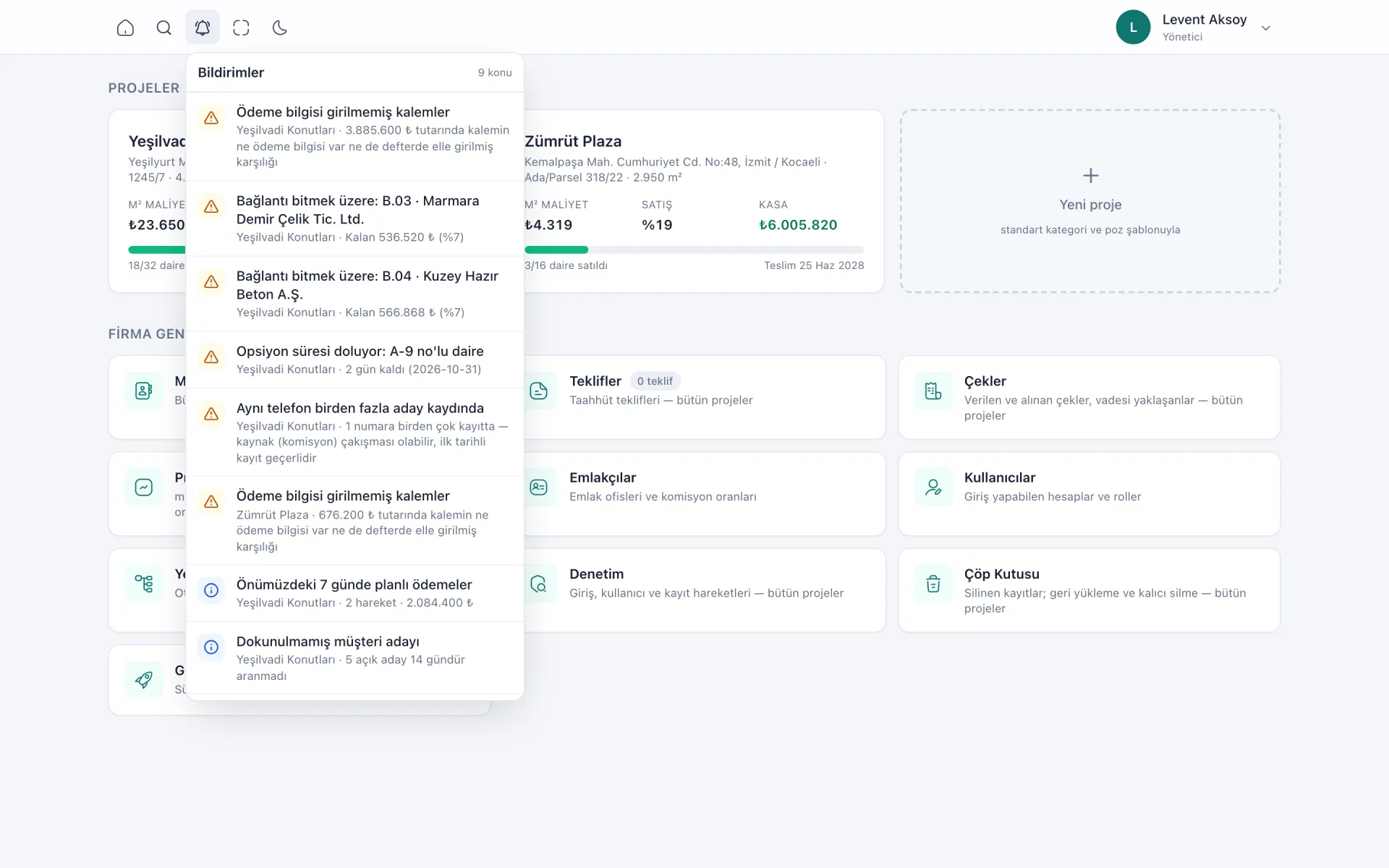Image resolution: width=1389 pixels, height=868 pixels.
Task: Open duplicate phone candidate records notification
Action: [x=354, y=433]
